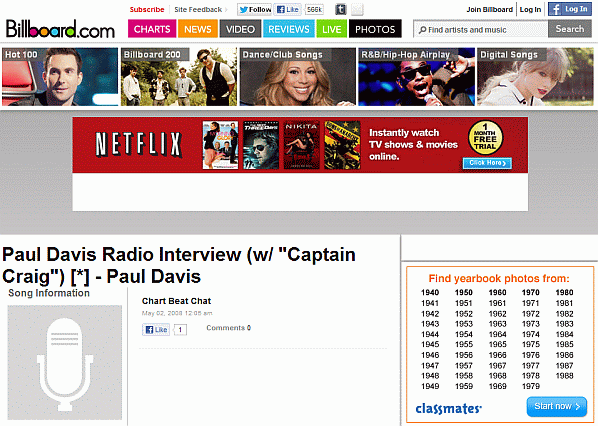The image size is (598, 426).
Task: Click Join Billboard link
Action: click(490, 10)
